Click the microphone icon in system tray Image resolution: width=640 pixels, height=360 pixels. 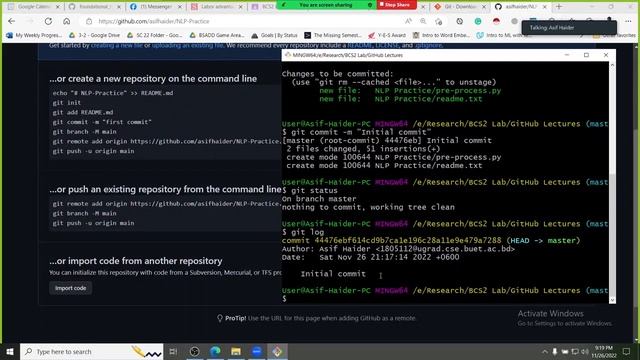(555, 351)
